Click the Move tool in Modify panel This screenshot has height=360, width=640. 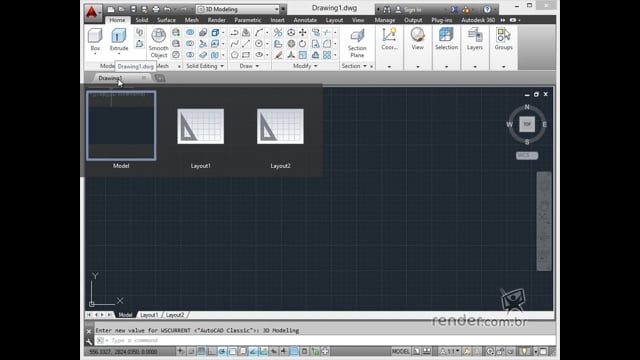tap(302, 32)
